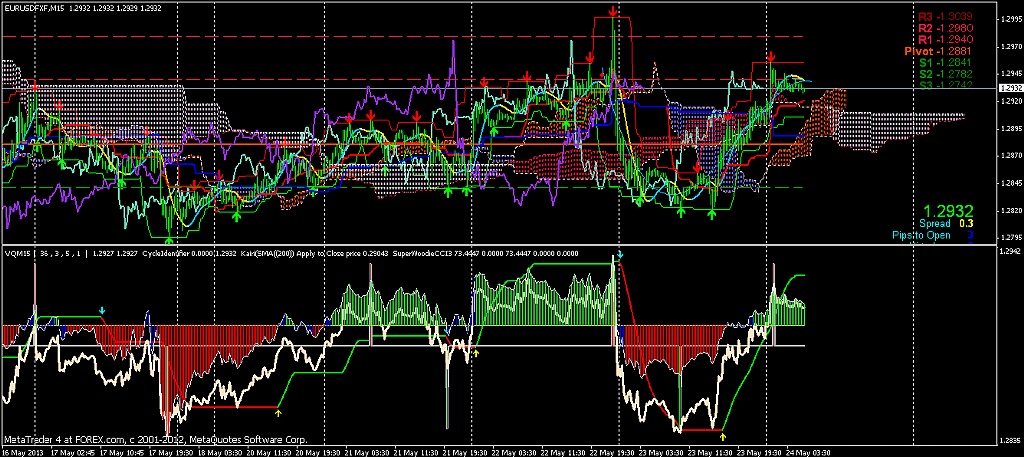Click the 17 May 10:45 time axis label
This screenshot has height=457, width=1024.
121,452
